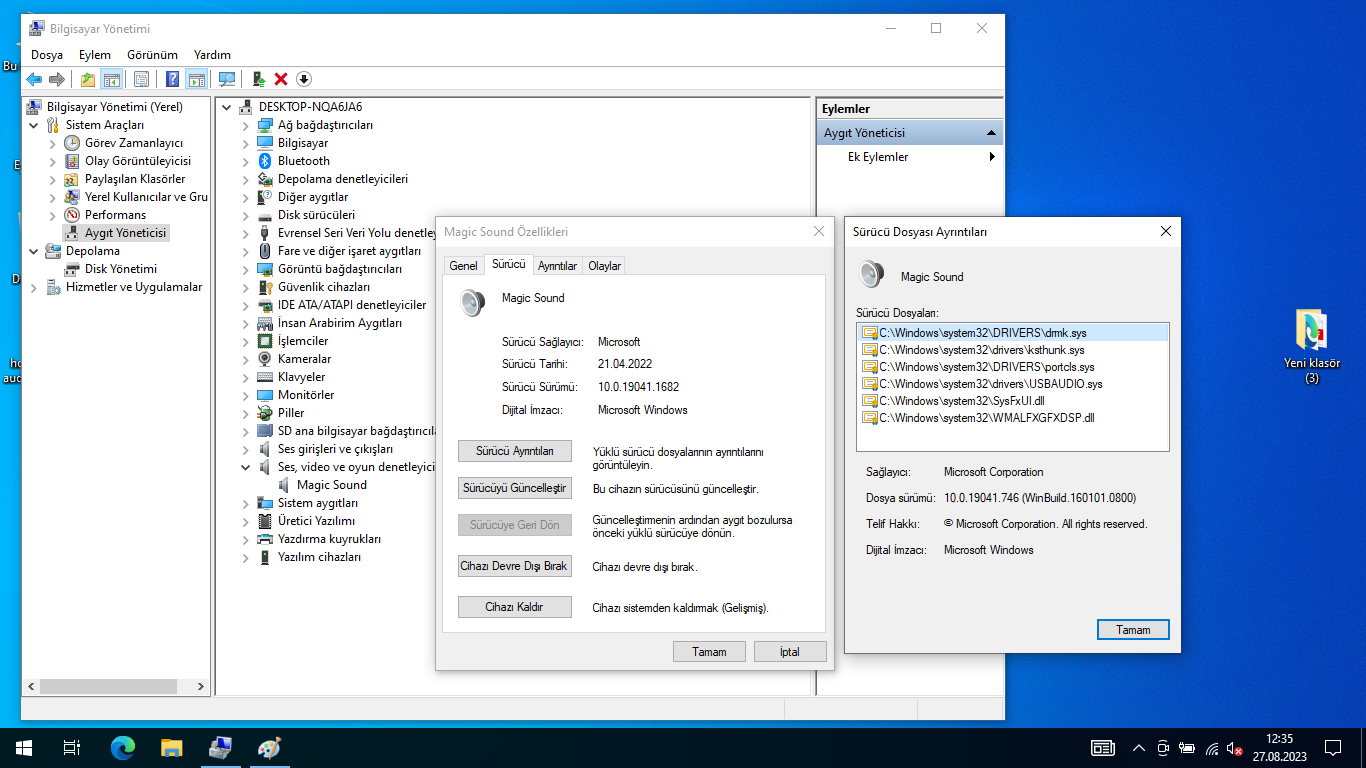Switch to the Genel tab
This screenshot has width=1366, height=768.
tap(463, 266)
